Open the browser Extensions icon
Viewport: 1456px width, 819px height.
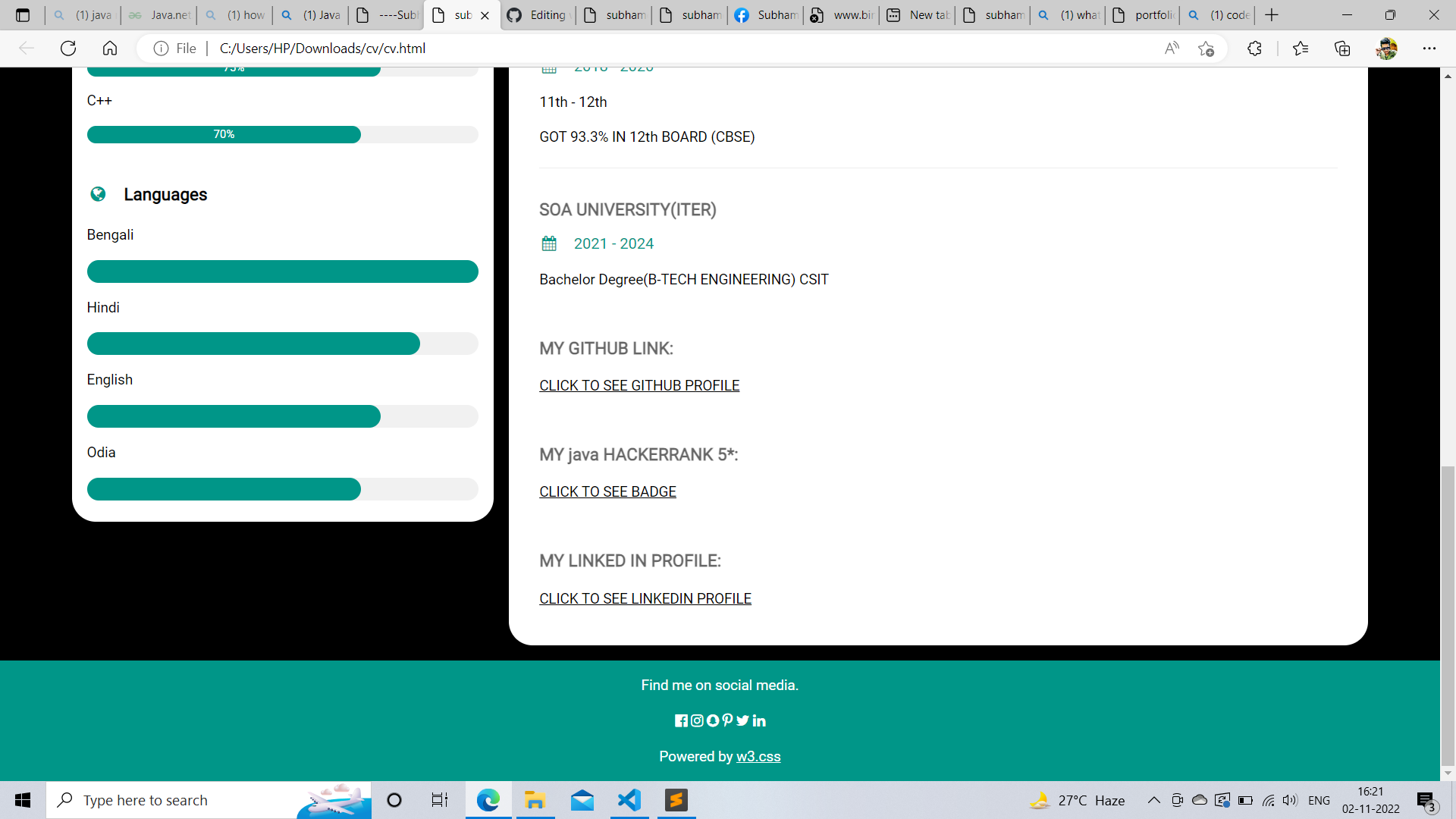tap(1254, 49)
